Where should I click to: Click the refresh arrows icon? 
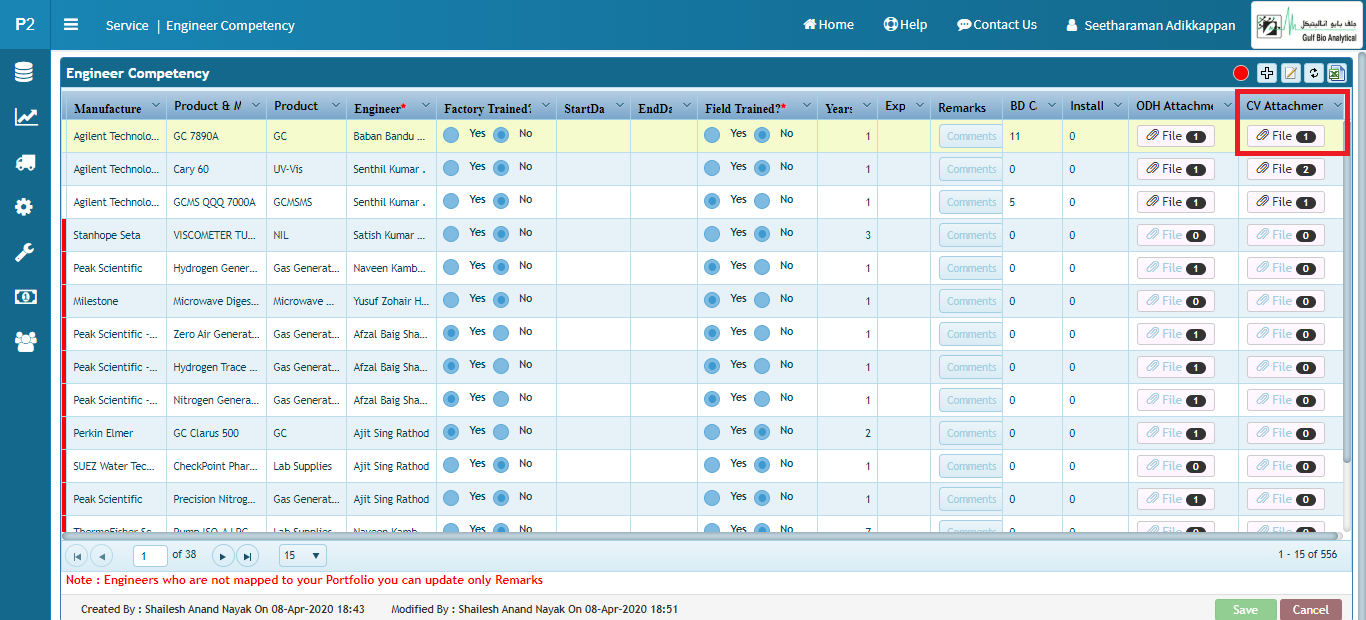coord(1314,73)
